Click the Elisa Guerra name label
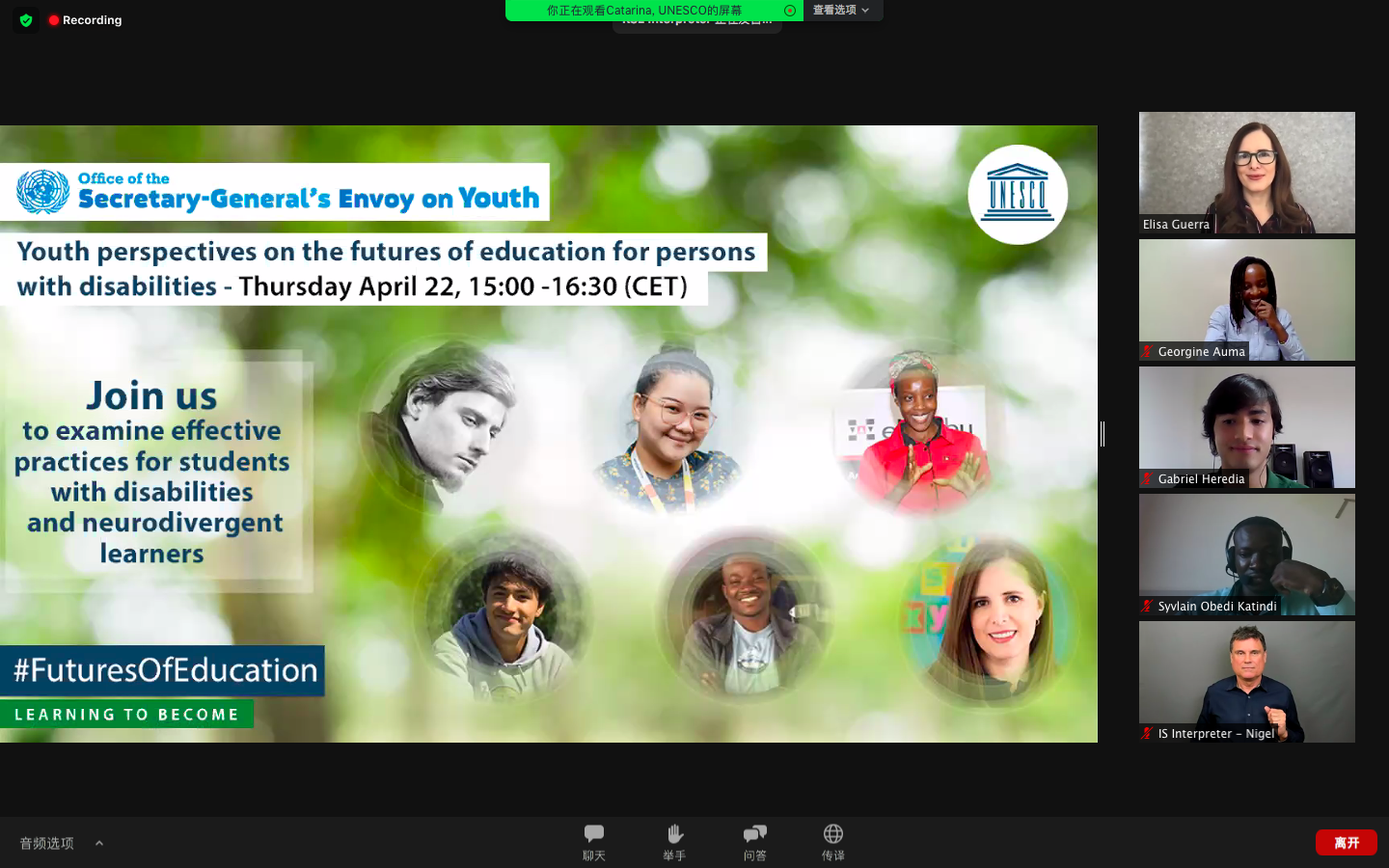Screen dimensions: 1389x868 1176,224
